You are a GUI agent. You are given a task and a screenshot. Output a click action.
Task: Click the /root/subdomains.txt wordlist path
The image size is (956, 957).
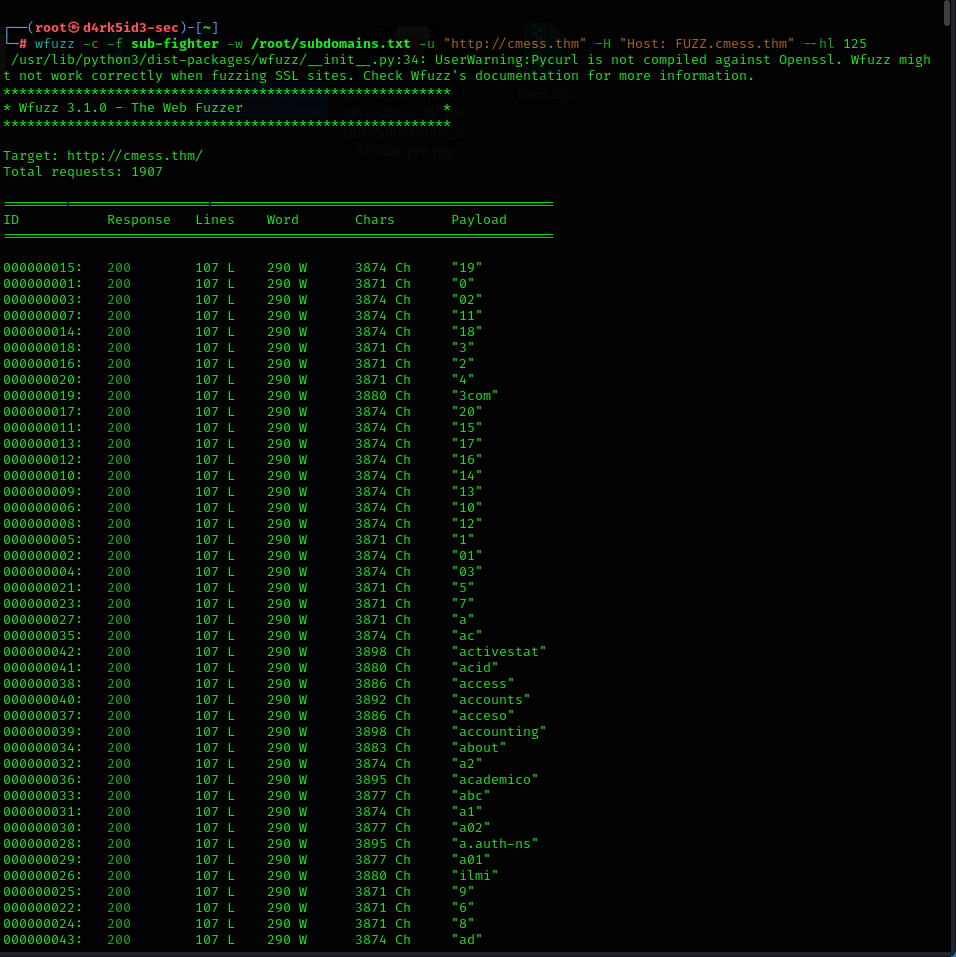click(x=331, y=44)
